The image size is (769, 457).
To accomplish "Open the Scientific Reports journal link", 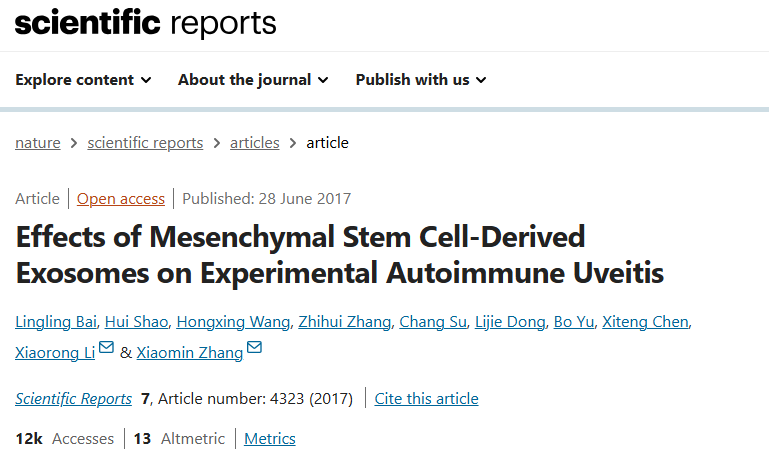I will [x=73, y=399].
